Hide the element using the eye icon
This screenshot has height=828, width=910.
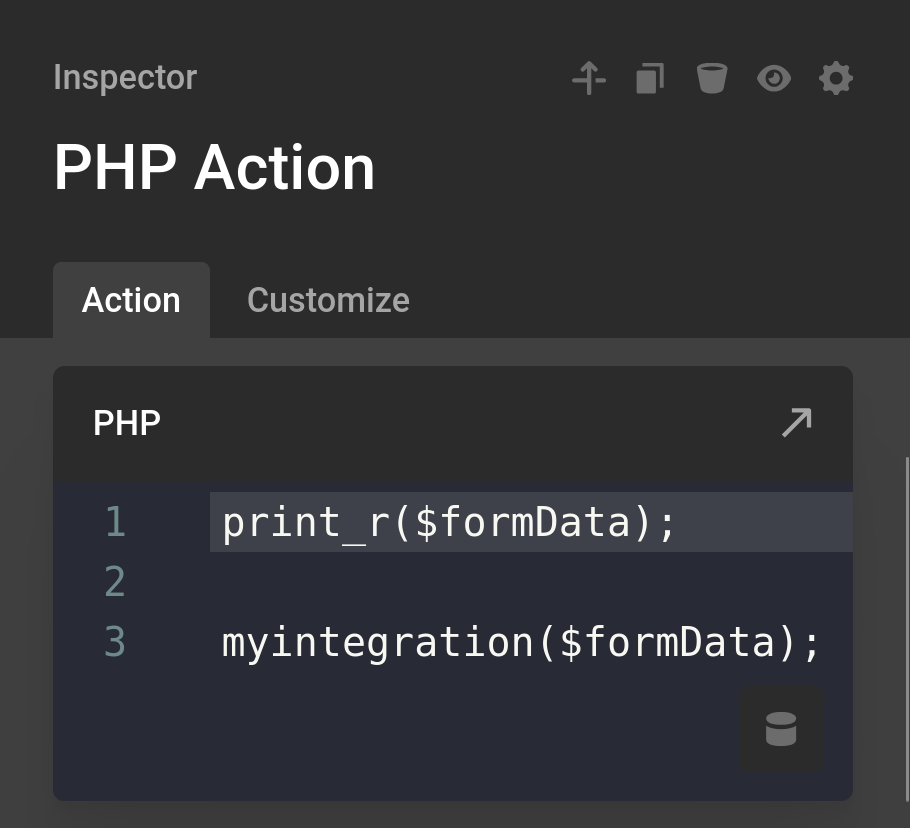click(x=774, y=77)
